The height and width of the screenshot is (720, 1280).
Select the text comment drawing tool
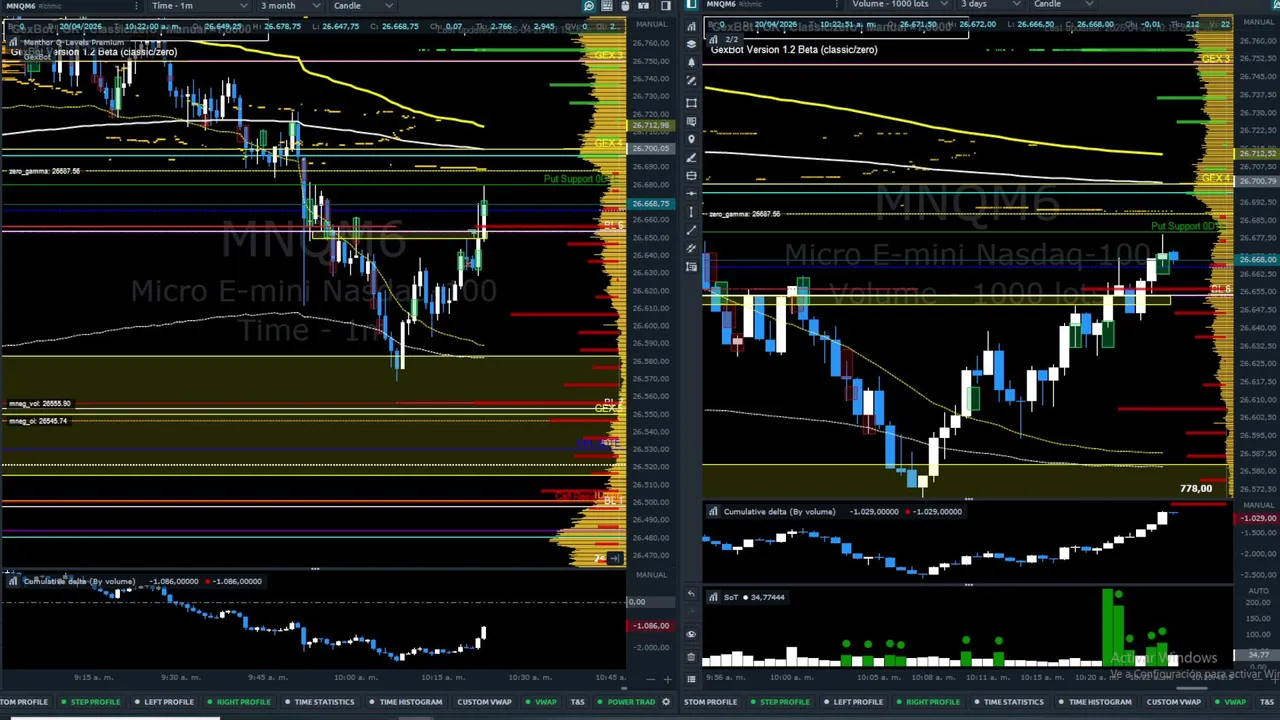coord(691,121)
